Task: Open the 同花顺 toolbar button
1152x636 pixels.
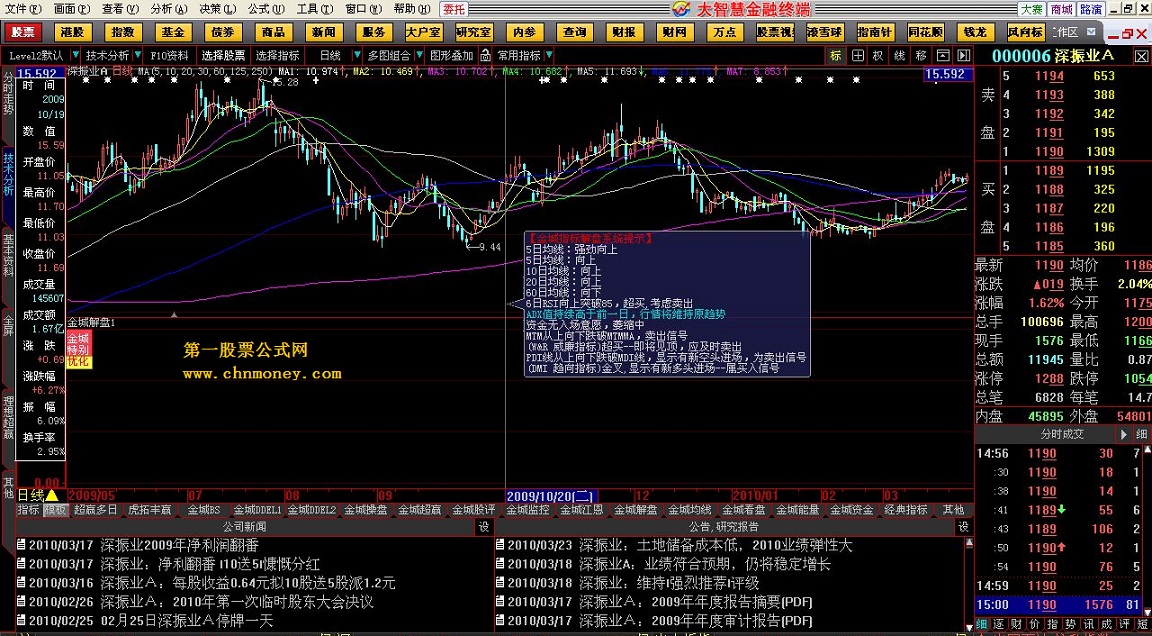Action: pyautogui.click(x=925, y=32)
